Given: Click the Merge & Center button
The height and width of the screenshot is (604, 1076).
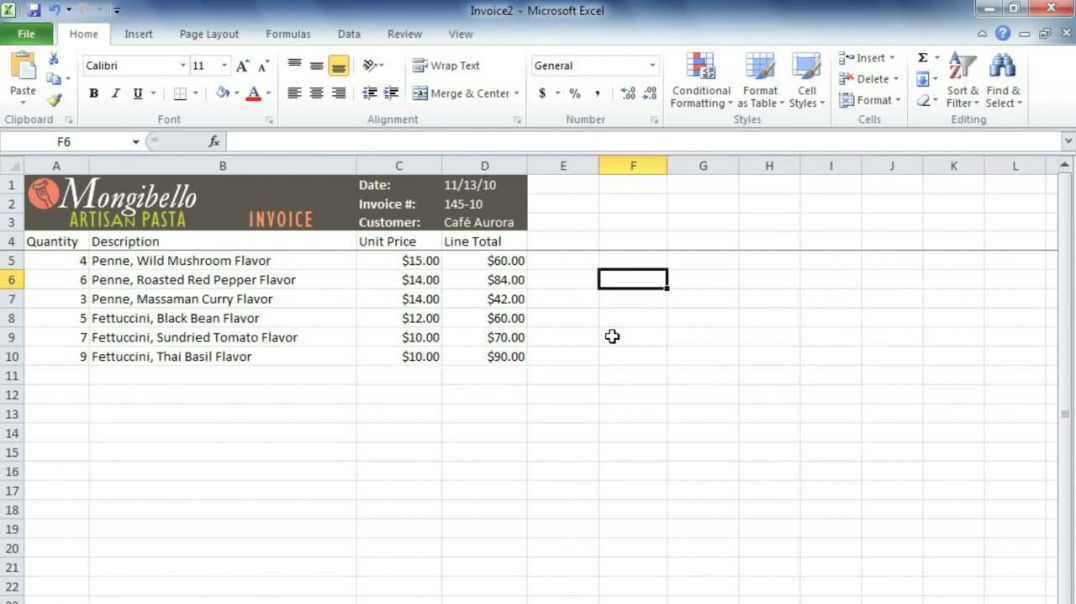Looking at the screenshot, I should (461, 93).
